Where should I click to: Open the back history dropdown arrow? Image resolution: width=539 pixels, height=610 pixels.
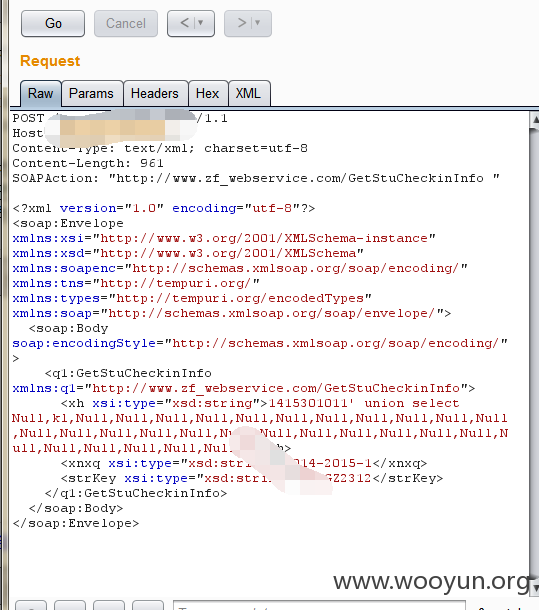pyautogui.click(x=201, y=23)
